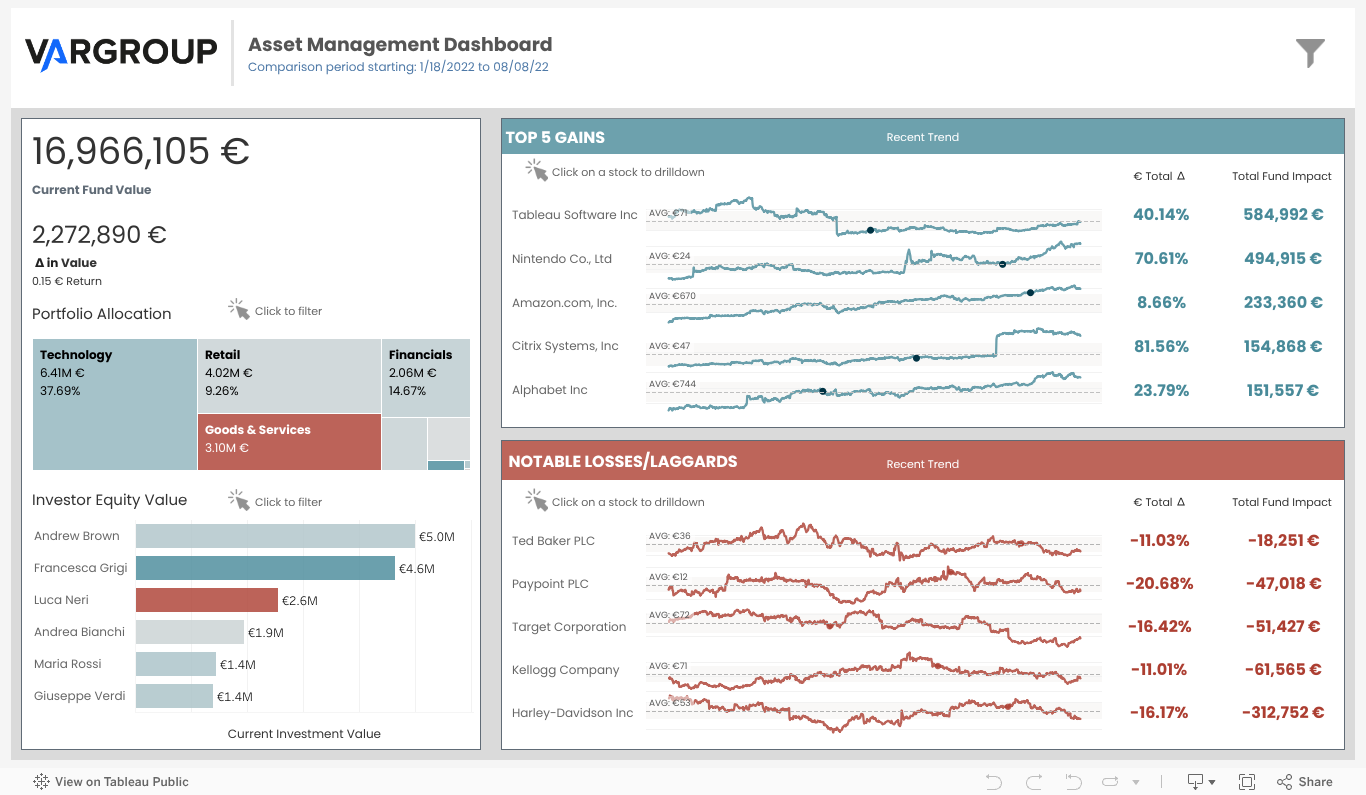This screenshot has height=795, width=1366.
Task: Click the Amazon.com trend dot marker
Action: click(x=1030, y=292)
